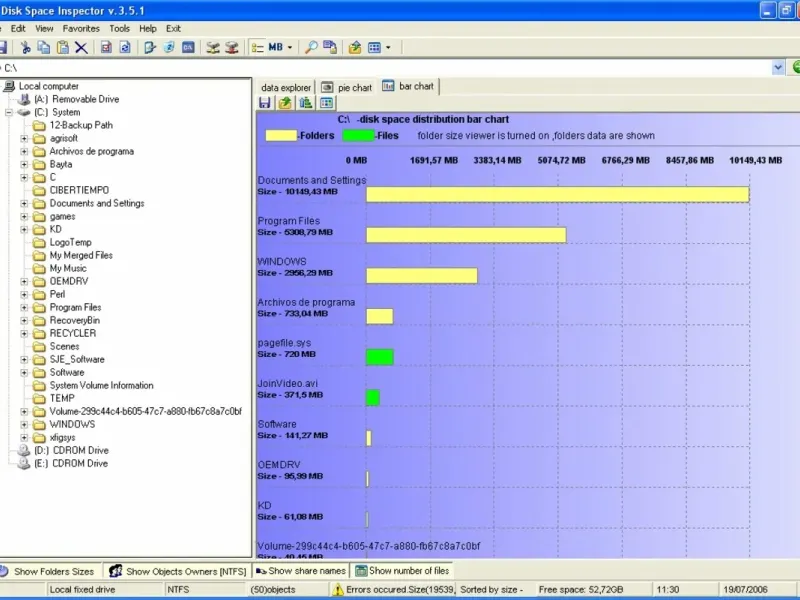This screenshot has height=600, width=800.
Task: Click the blue X delete icon
Action: 81,47
